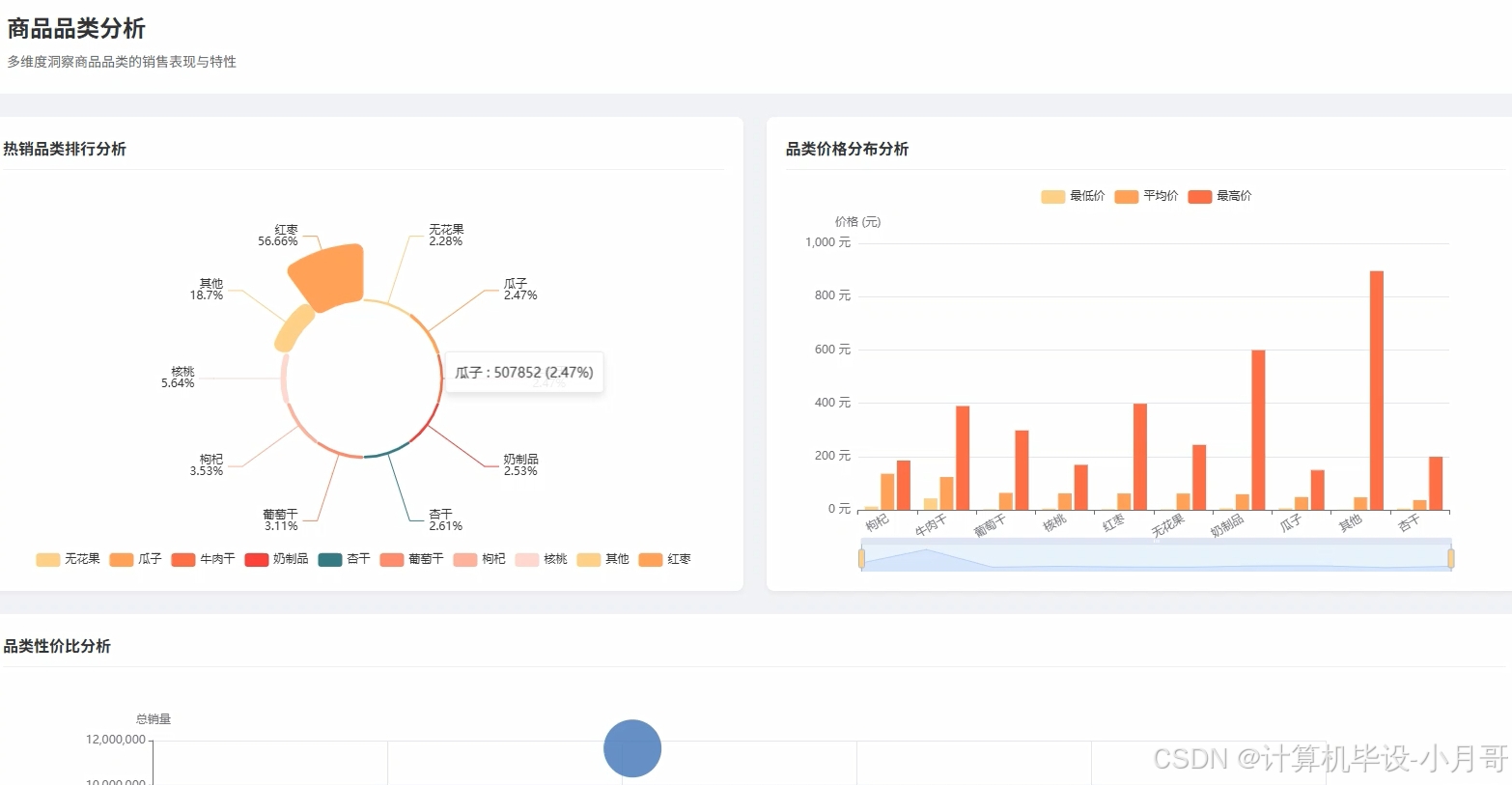Click the 红枣 最高价 bar

coord(1140,457)
